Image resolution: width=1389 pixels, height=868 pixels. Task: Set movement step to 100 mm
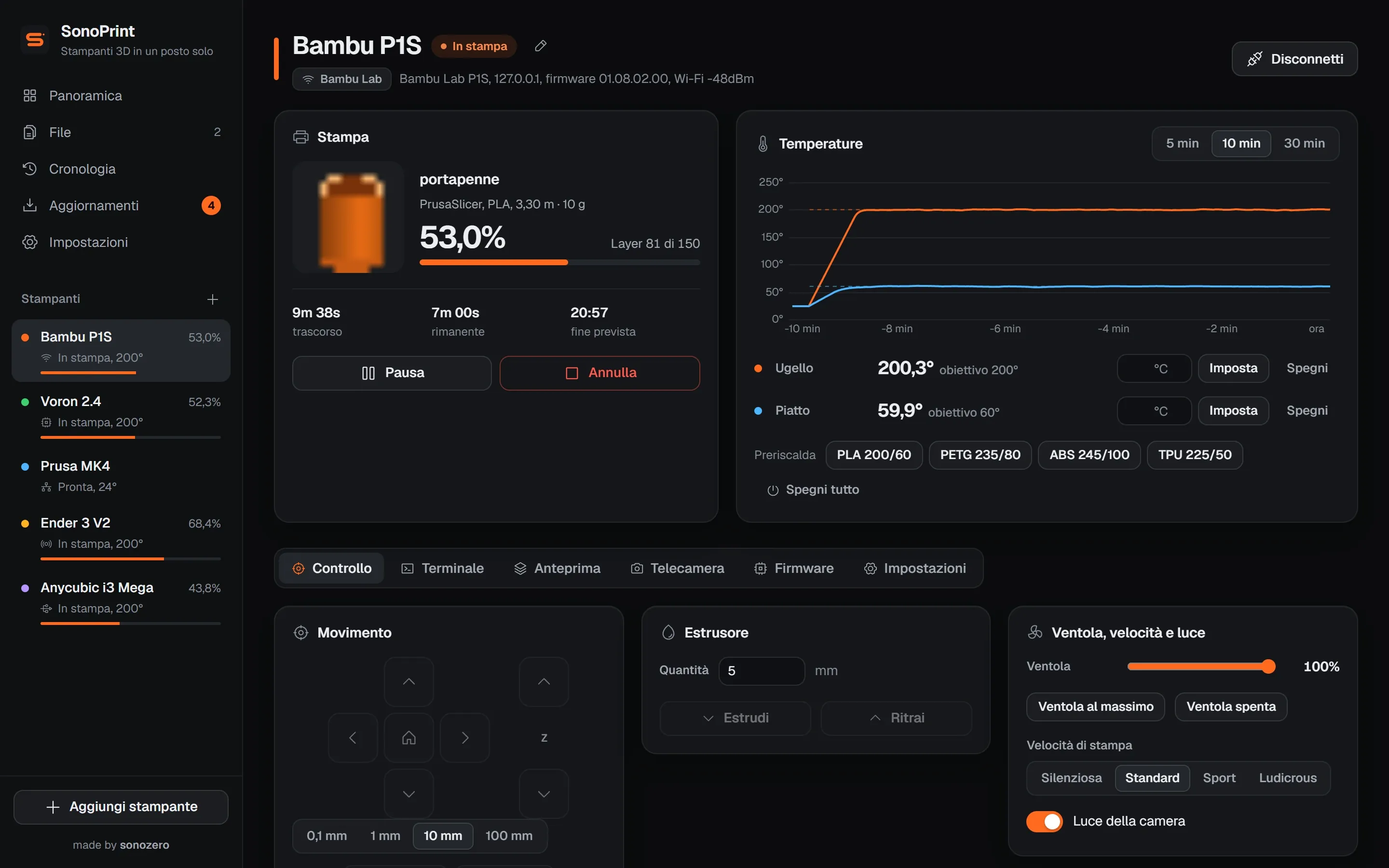click(508, 836)
